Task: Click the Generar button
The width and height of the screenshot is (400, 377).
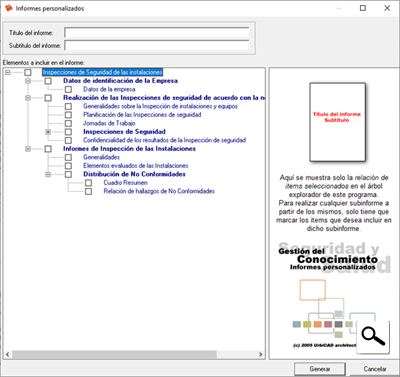Action: click(320, 369)
